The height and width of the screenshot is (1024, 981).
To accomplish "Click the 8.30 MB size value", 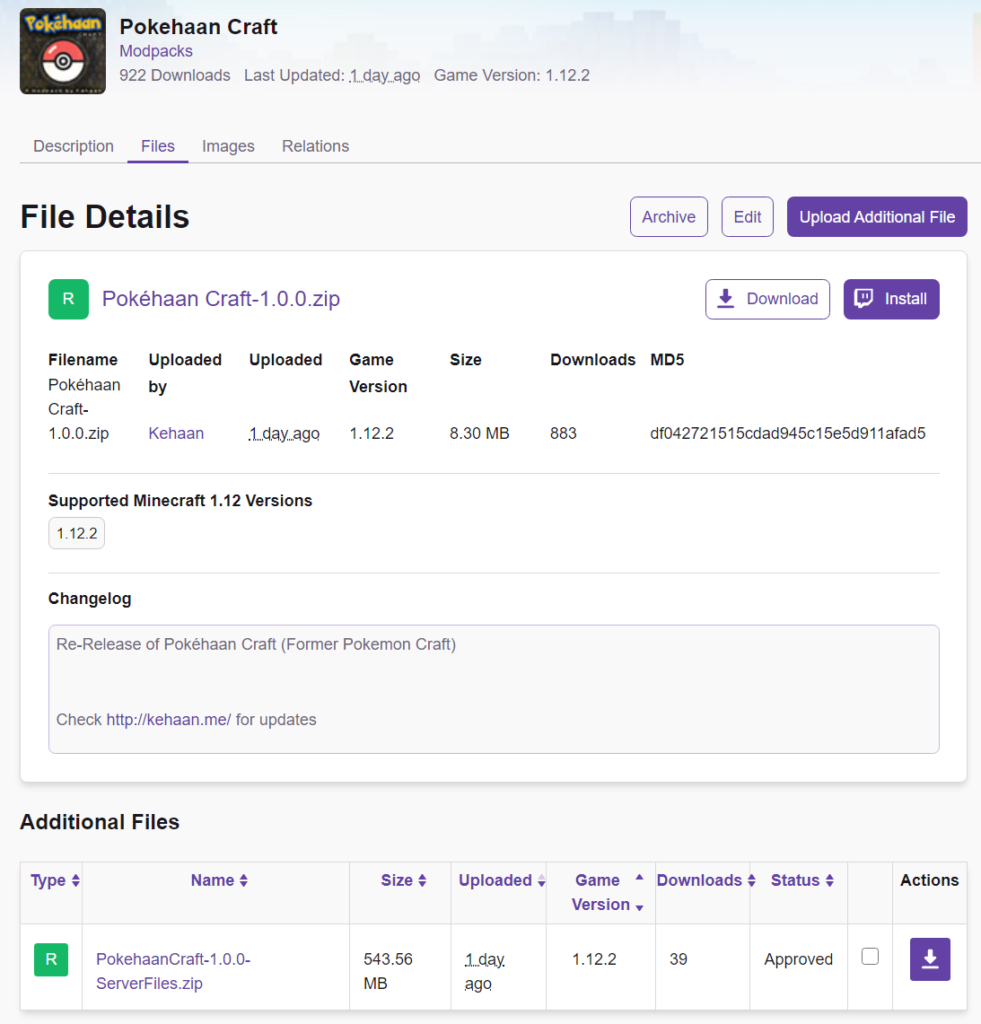I will [479, 434].
